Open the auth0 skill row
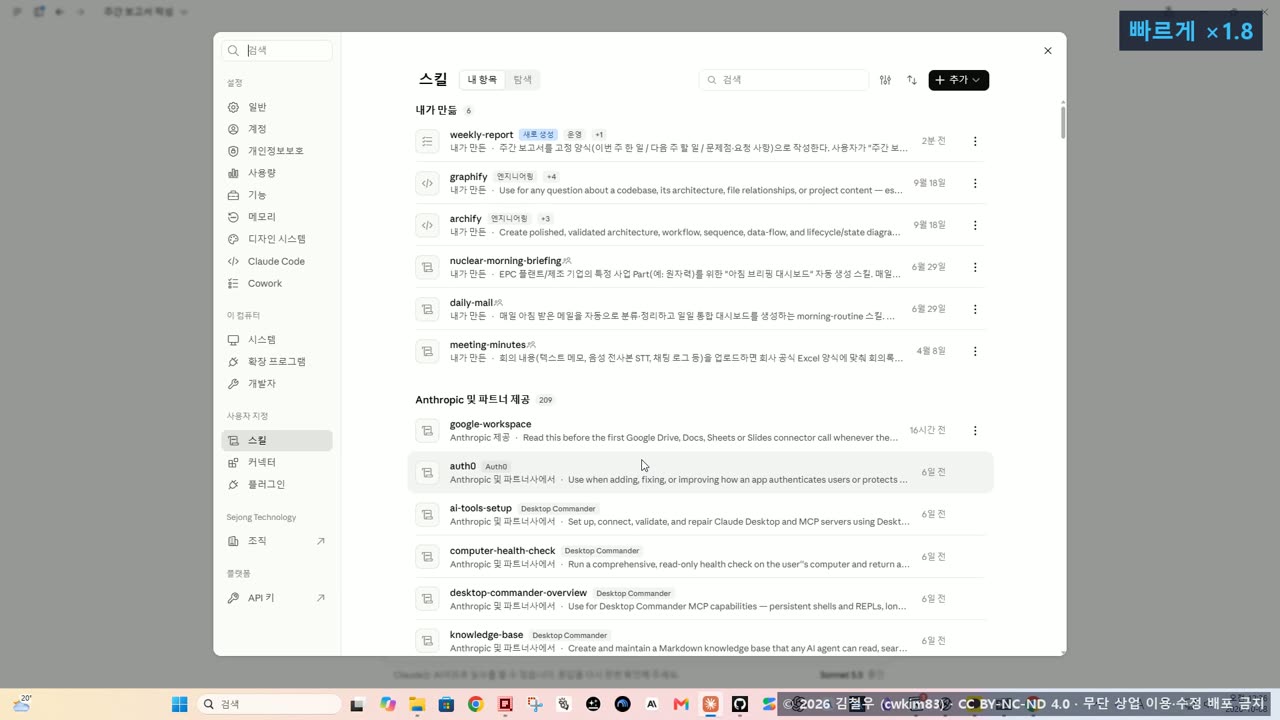The width and height of the screenshot is (1280, 720). click(700, 472)
